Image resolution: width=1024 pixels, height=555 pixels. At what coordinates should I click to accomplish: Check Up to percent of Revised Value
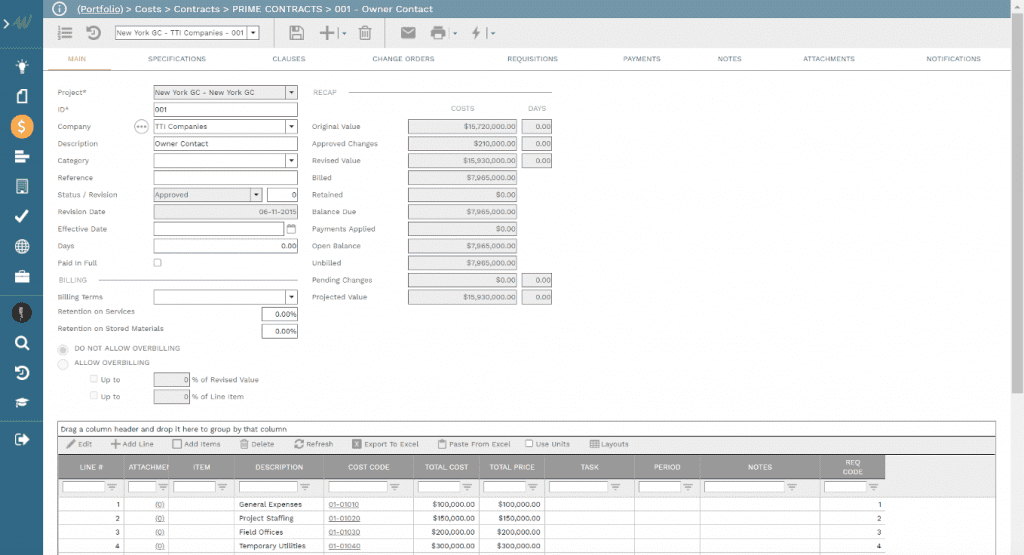pos(94,379)
